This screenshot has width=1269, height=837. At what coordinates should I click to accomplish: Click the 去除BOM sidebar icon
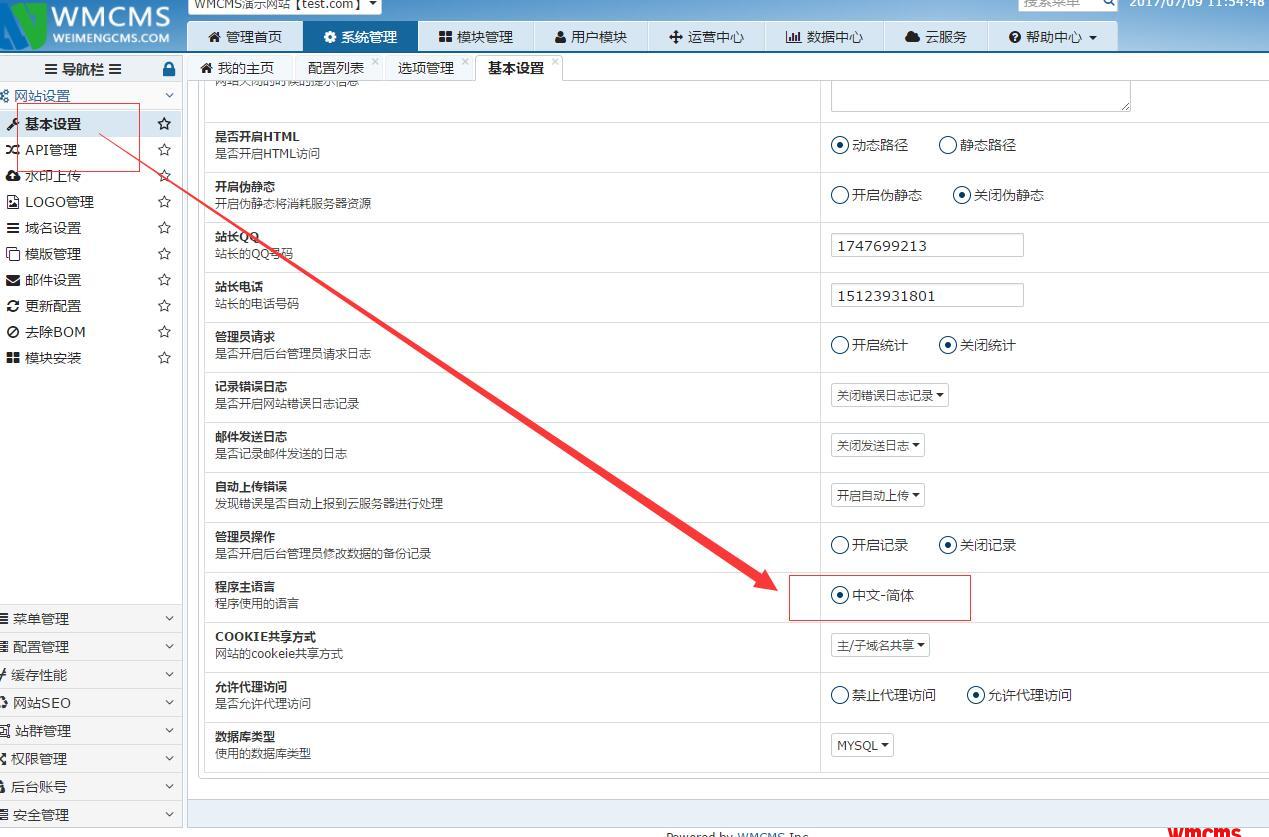13,332
